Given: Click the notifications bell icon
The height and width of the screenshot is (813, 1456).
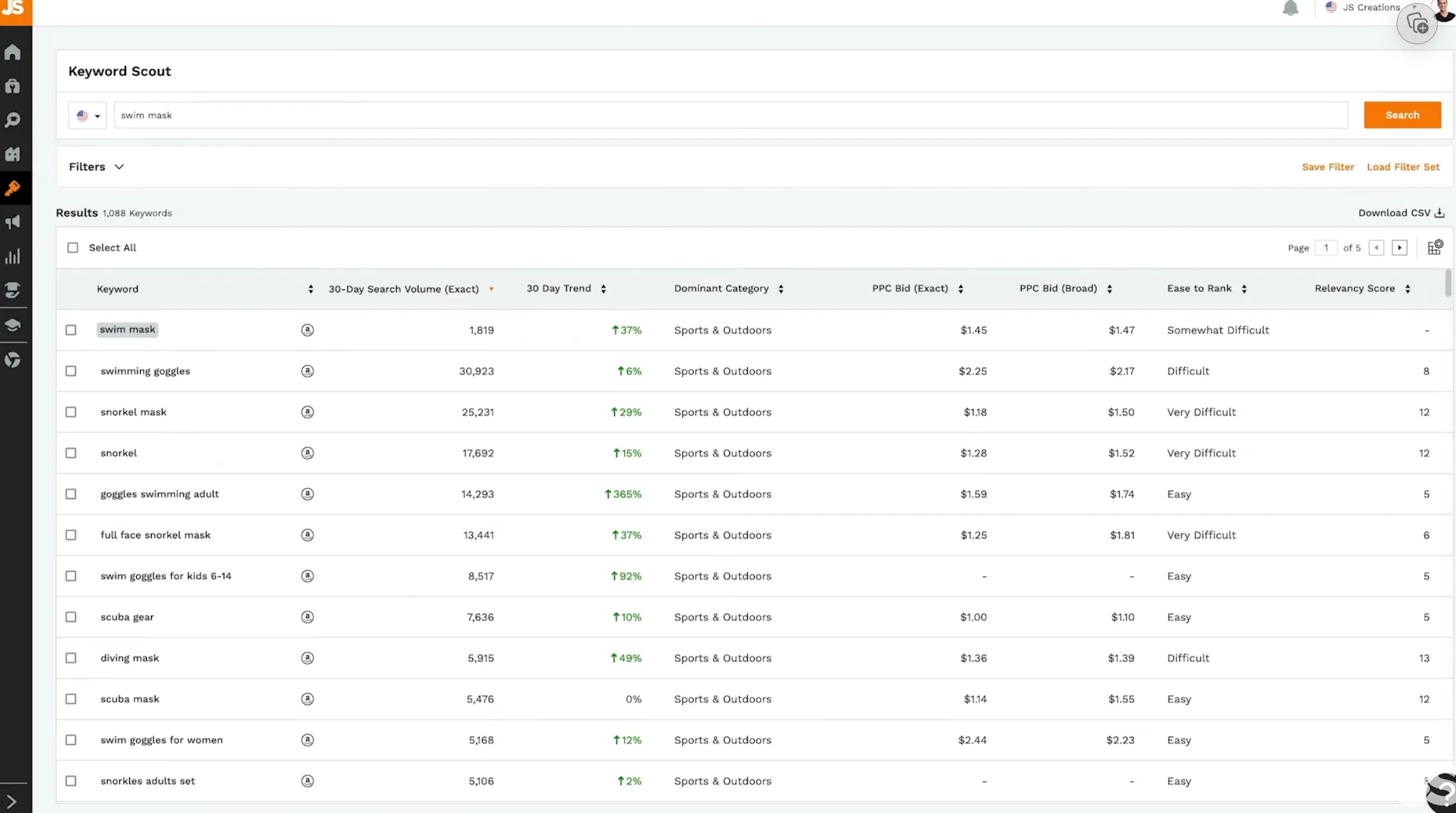Looking at the screenshot, I should 1291,8.
